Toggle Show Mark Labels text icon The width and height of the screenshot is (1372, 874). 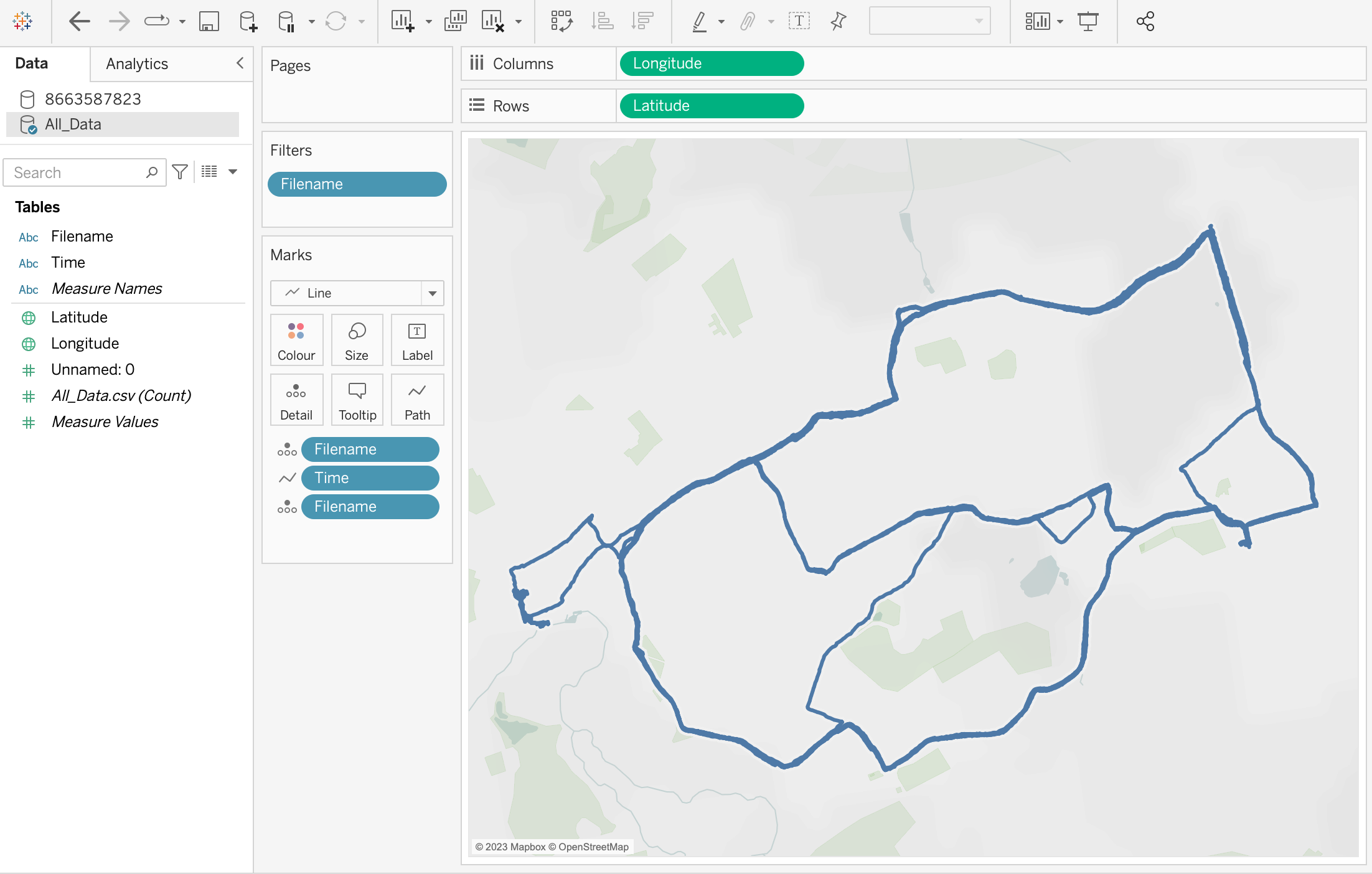point(799,22)
